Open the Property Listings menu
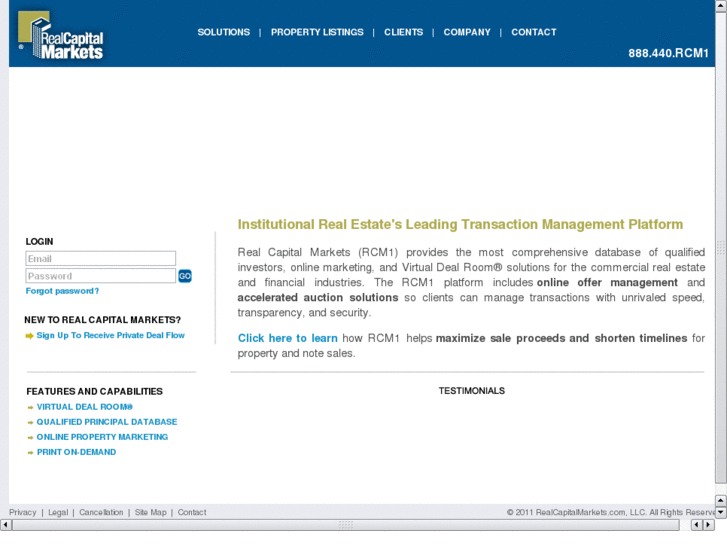This screenshot has width=727, height=545. point(317,32)
